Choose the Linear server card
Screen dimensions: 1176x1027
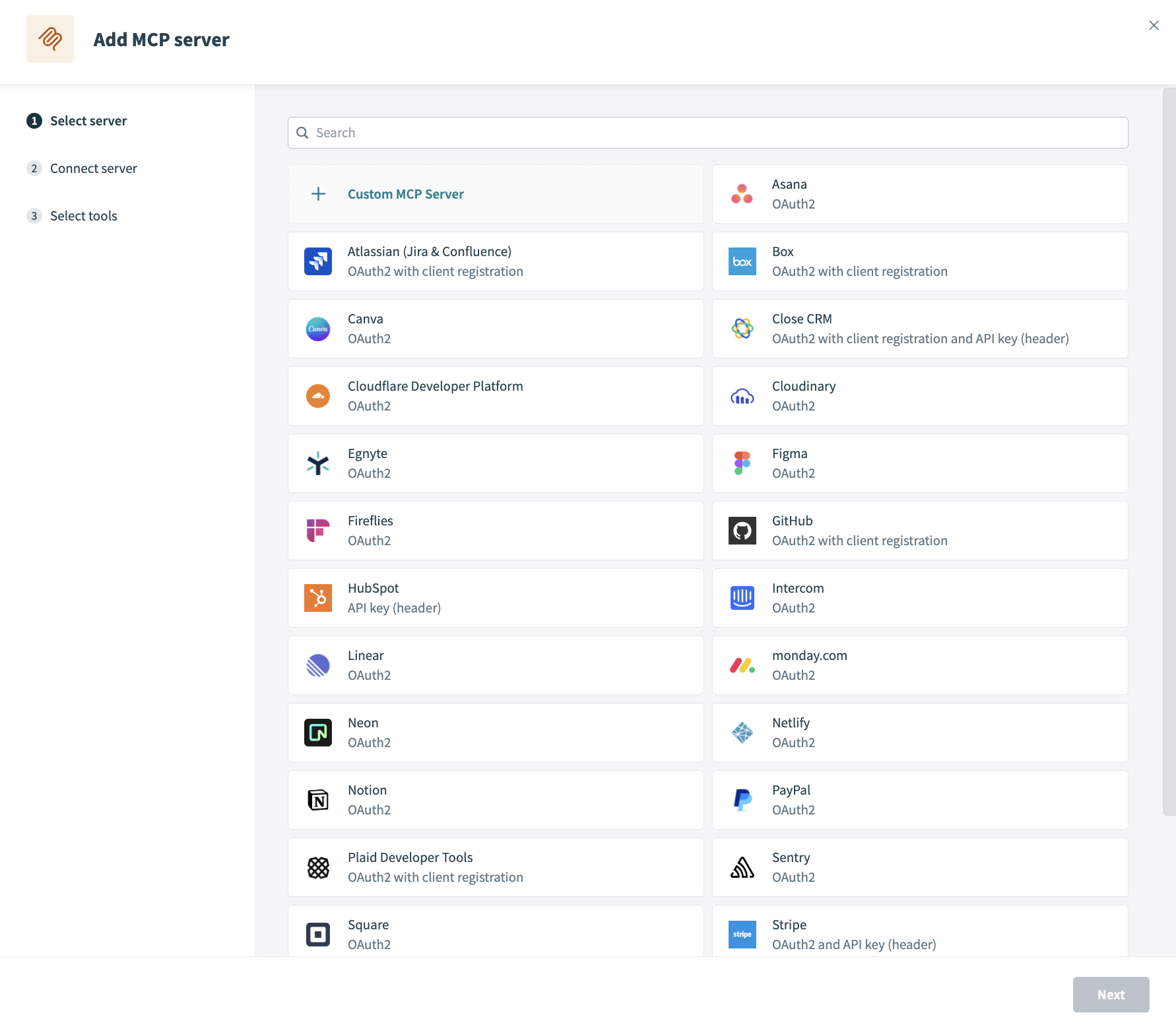495,665
